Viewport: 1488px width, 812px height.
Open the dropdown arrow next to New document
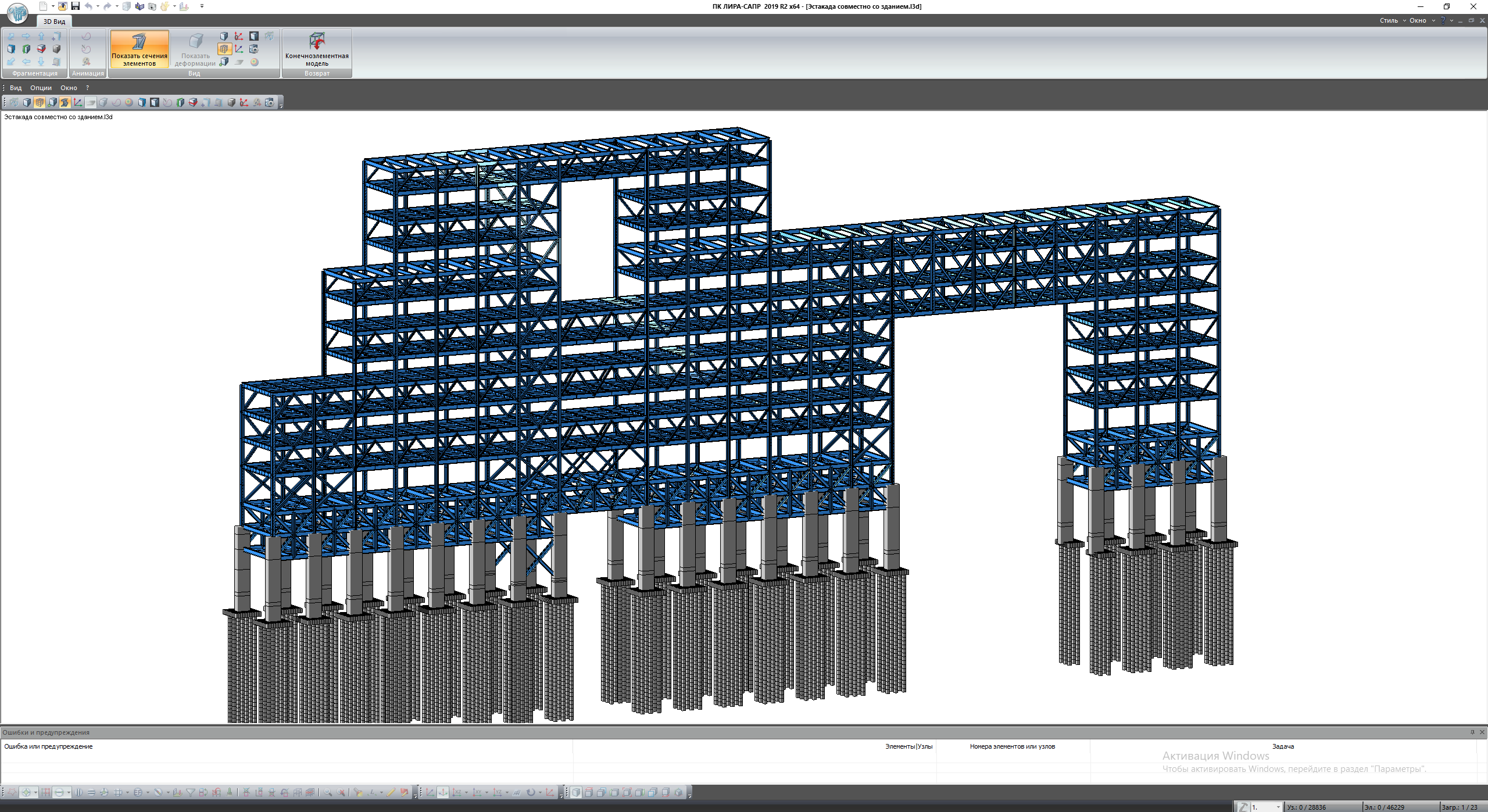(53, 6)
